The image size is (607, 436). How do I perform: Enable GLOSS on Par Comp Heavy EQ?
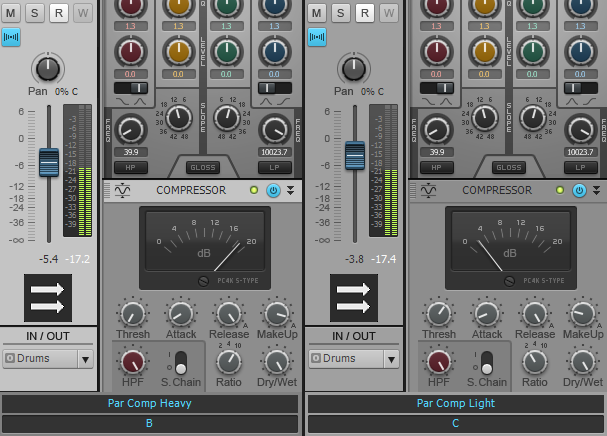coord(203,168)
